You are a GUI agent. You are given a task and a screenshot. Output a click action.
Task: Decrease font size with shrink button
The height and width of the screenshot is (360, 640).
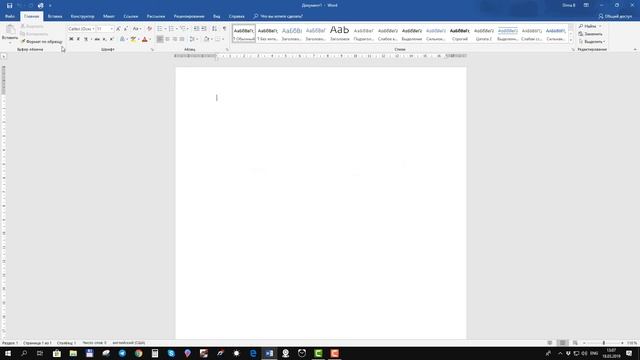point(125,29)
